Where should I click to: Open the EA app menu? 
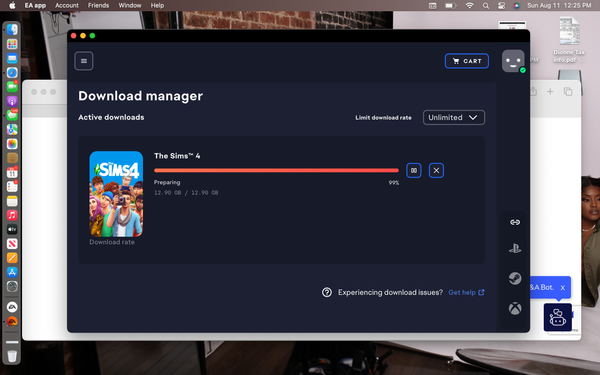[x=35, y=5]
